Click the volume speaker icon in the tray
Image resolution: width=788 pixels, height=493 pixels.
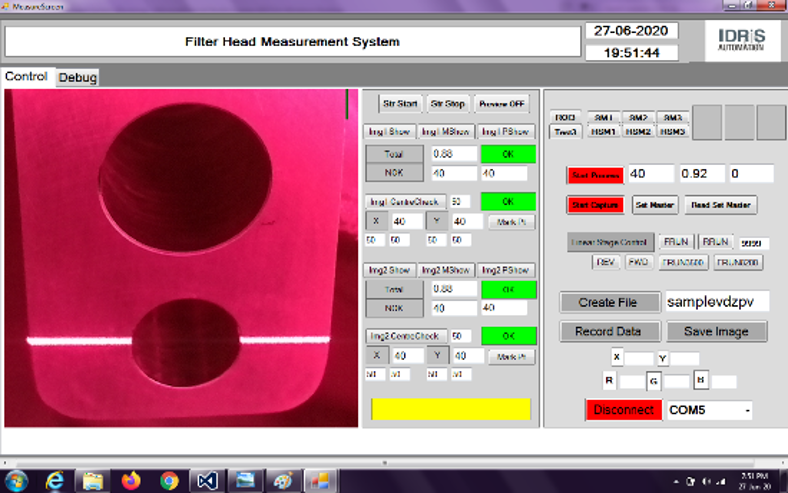[707, 481]
